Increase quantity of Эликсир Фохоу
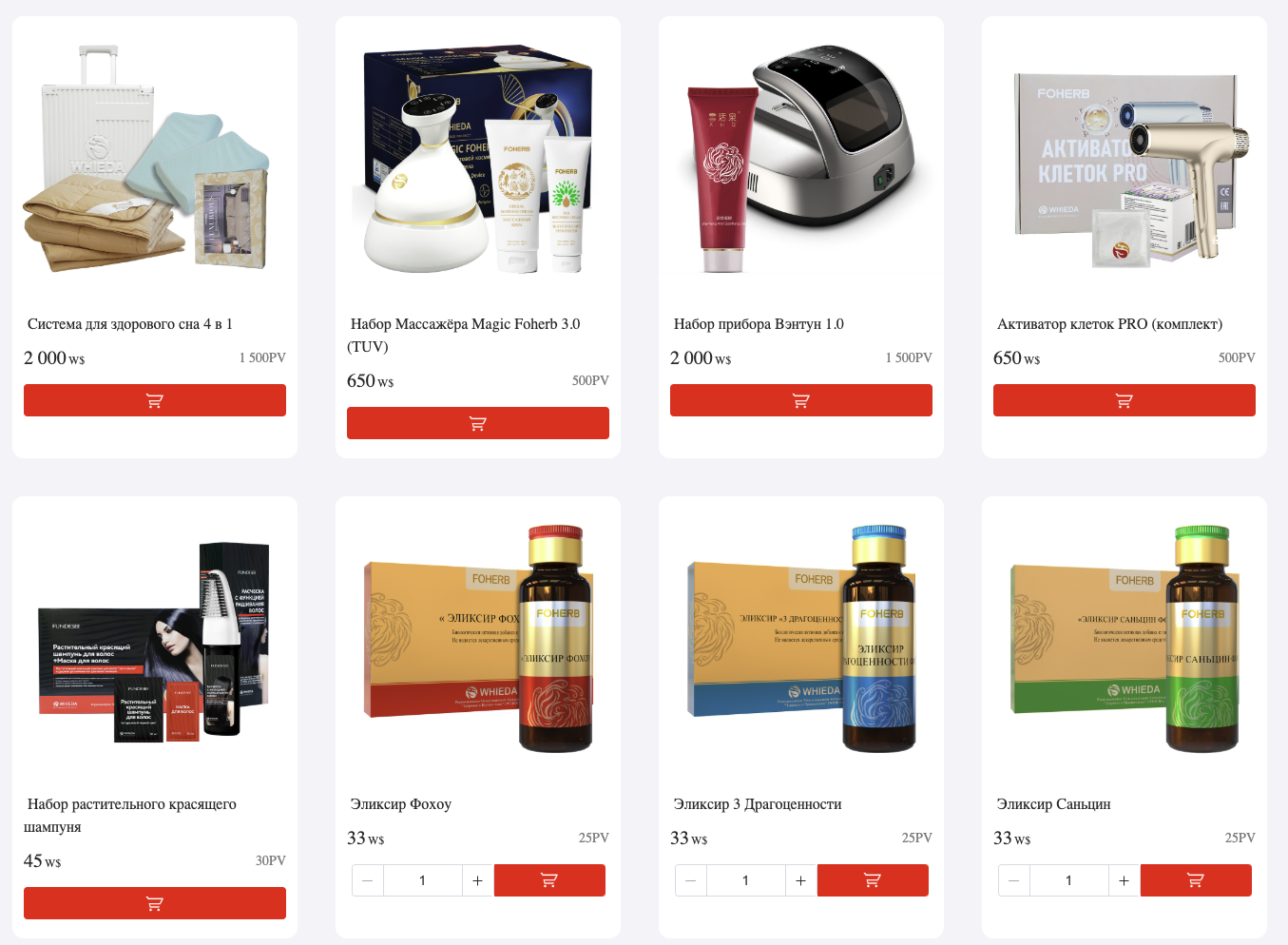 (477, 880)
